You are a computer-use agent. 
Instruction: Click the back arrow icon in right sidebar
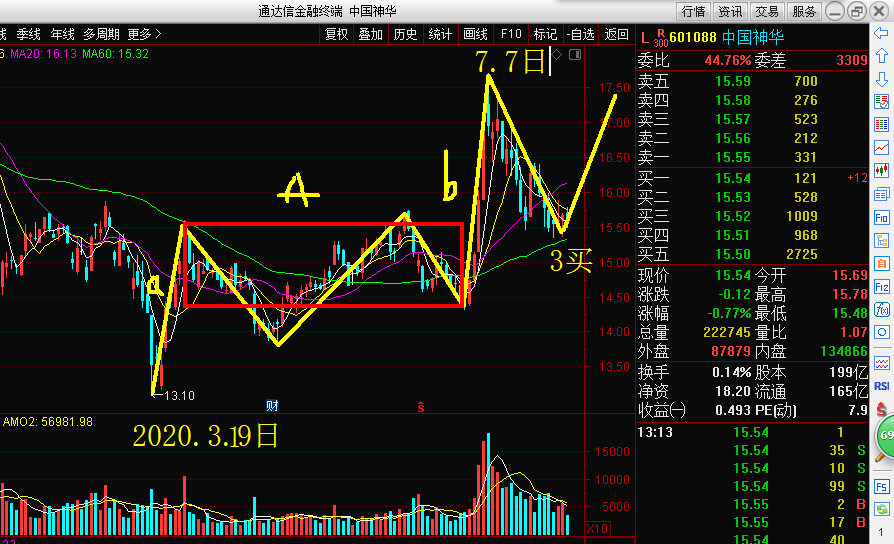pos(881,33)
